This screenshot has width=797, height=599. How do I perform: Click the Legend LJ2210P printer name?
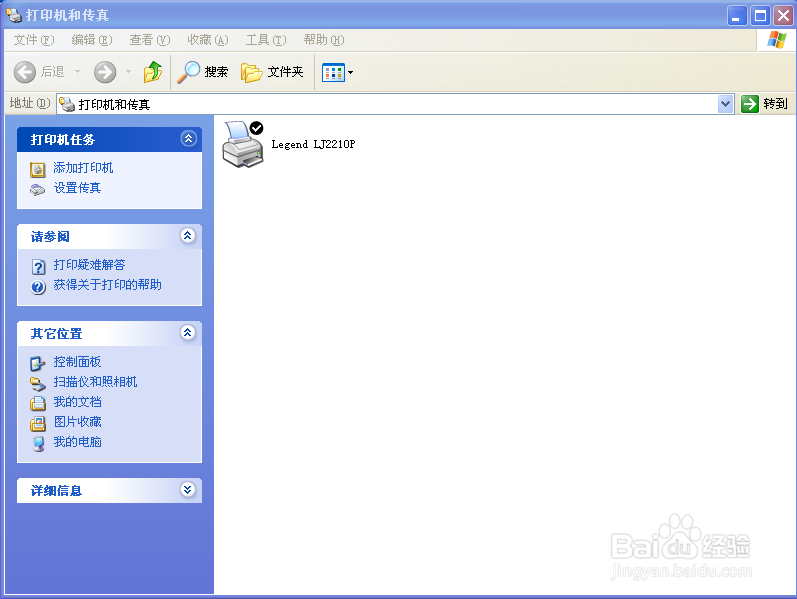click(313, 144)
